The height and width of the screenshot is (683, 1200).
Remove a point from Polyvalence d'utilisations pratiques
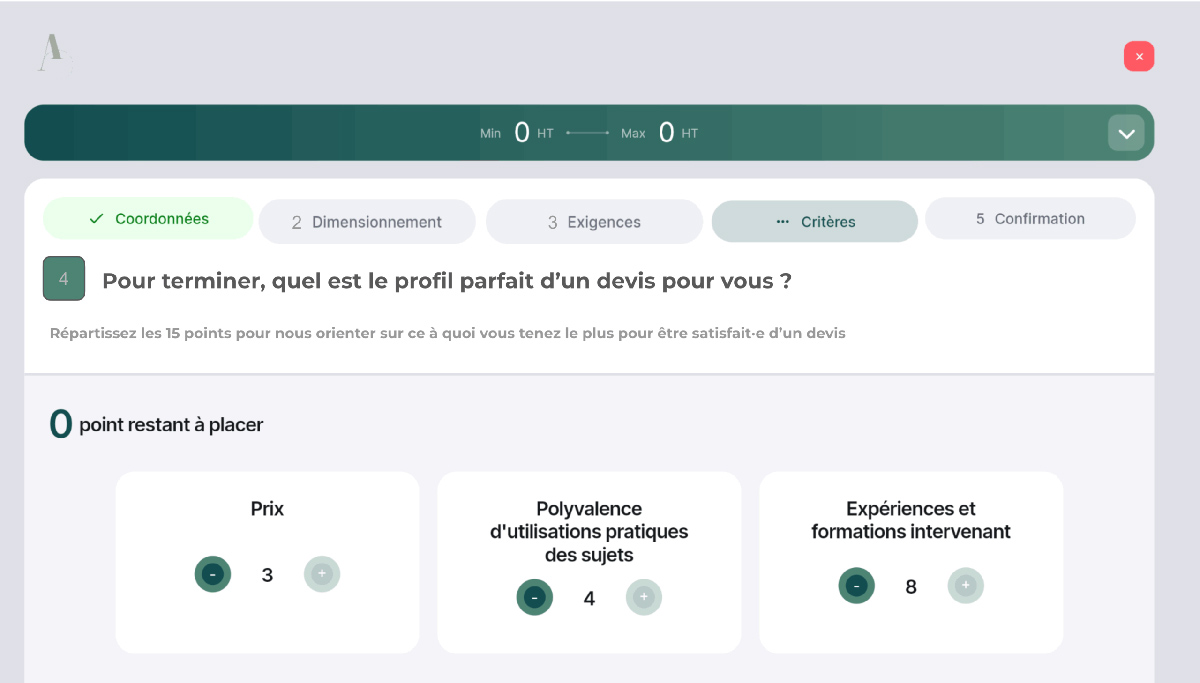(535, 598)
